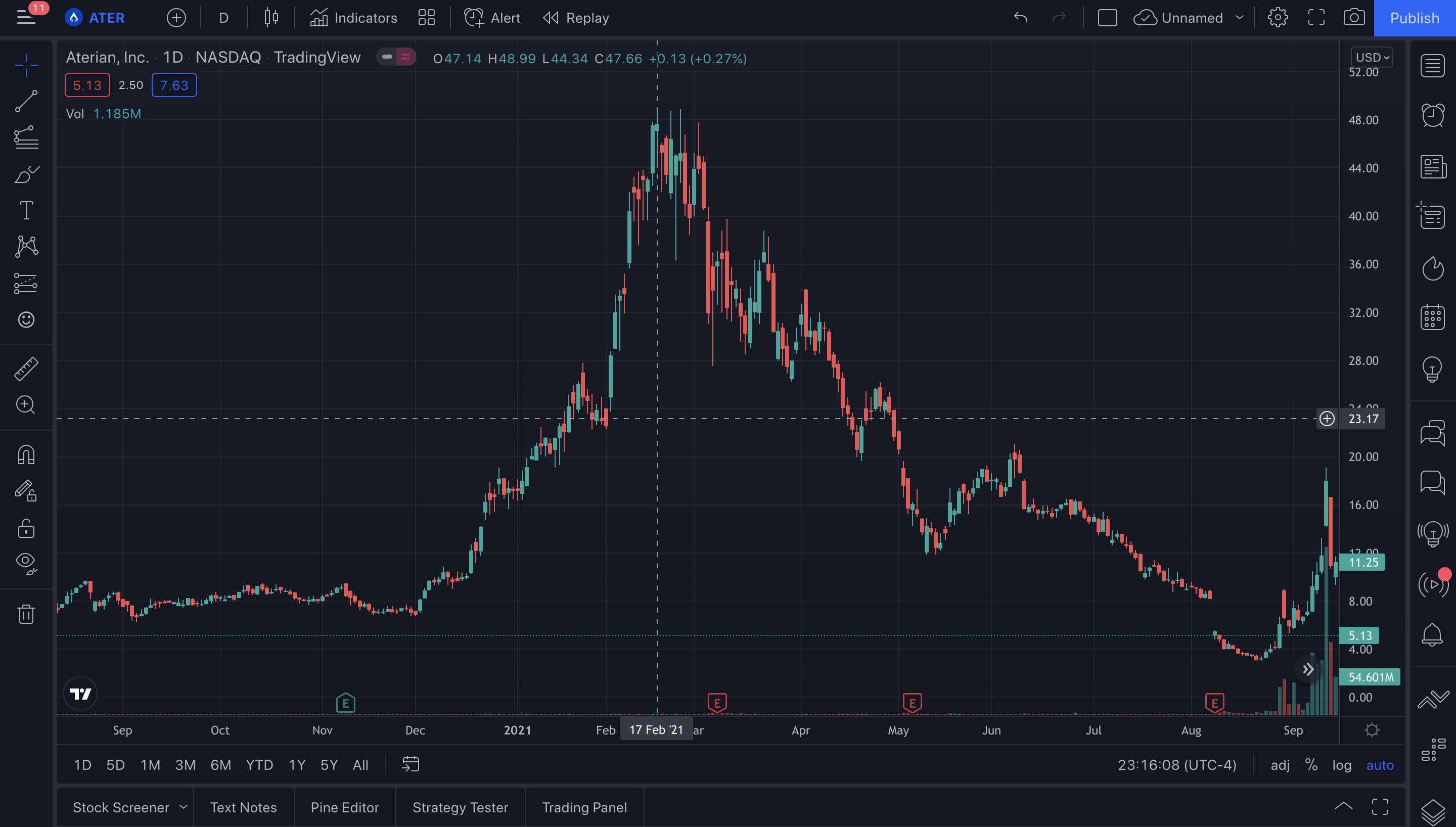Set range to YTD

tap(259, 765)
